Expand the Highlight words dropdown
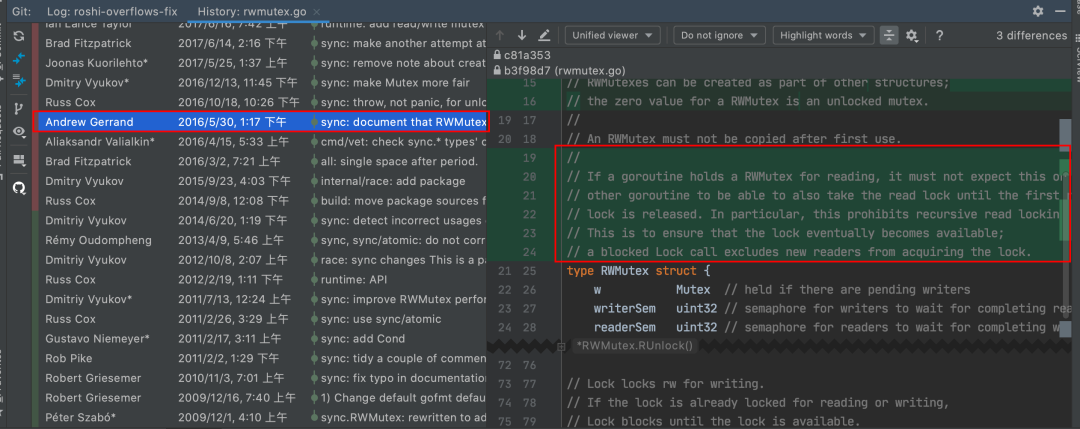Screen dimensions: 1080x429 coord(823,35)
